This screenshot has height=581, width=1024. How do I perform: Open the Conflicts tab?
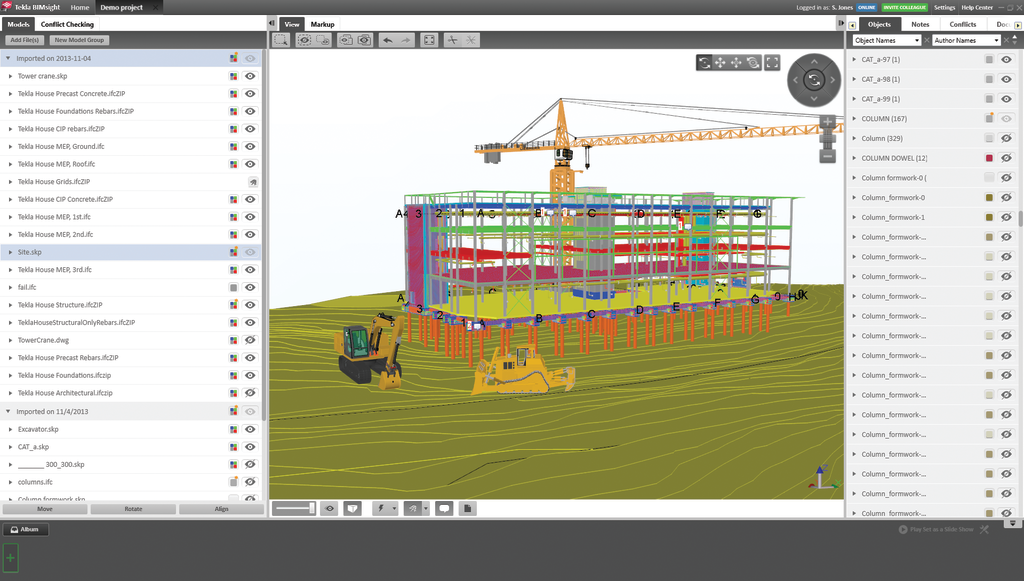point(962,23)
